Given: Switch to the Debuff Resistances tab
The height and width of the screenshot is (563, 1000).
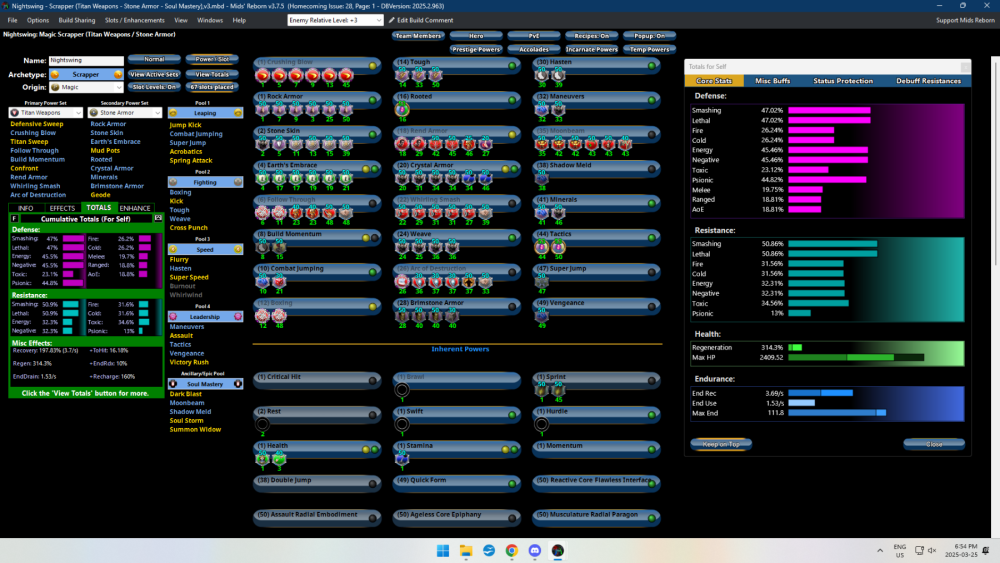Looking at the screenshot, I should tap(928, 81).
